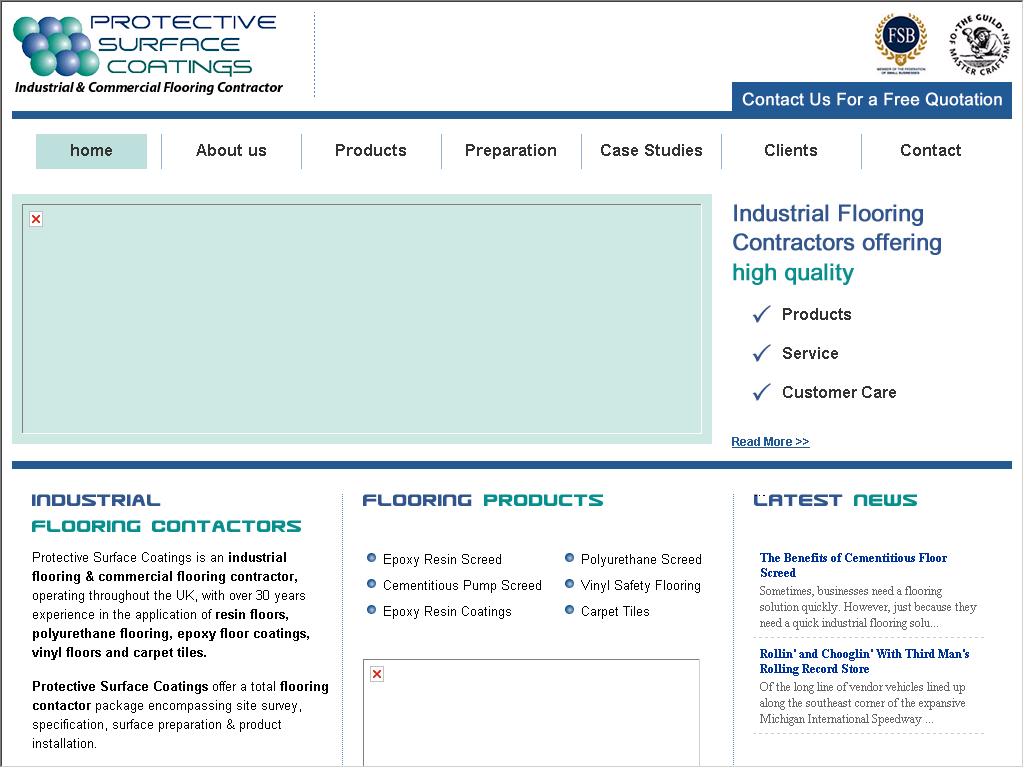This screenshot has width=1024, height=768.
Task: Open Rollin' and Chooglin' Rolling Record Store article
Action: pyautogui.click(x=864, y=662)
